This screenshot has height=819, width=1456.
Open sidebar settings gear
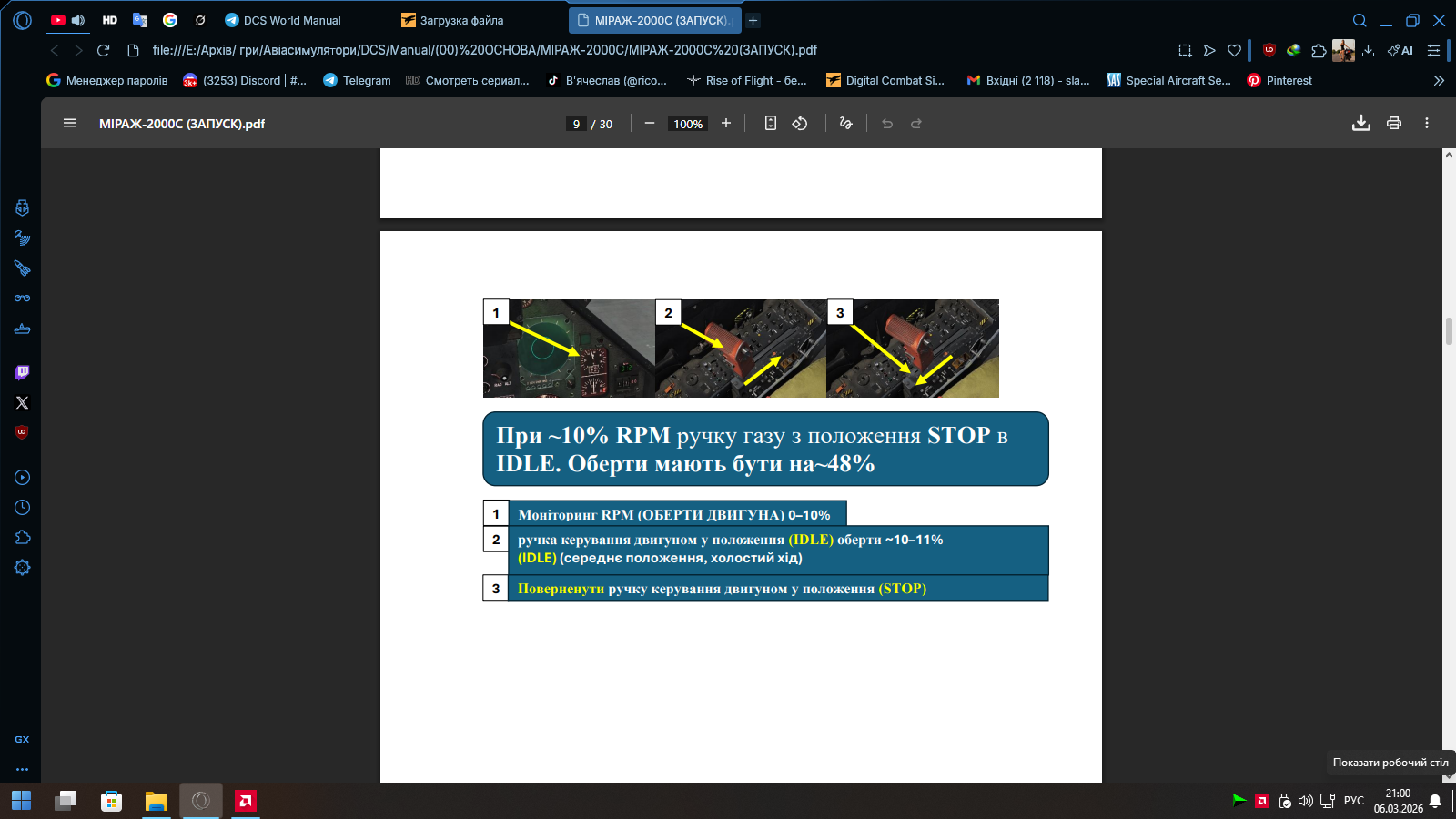click(23, 568)
